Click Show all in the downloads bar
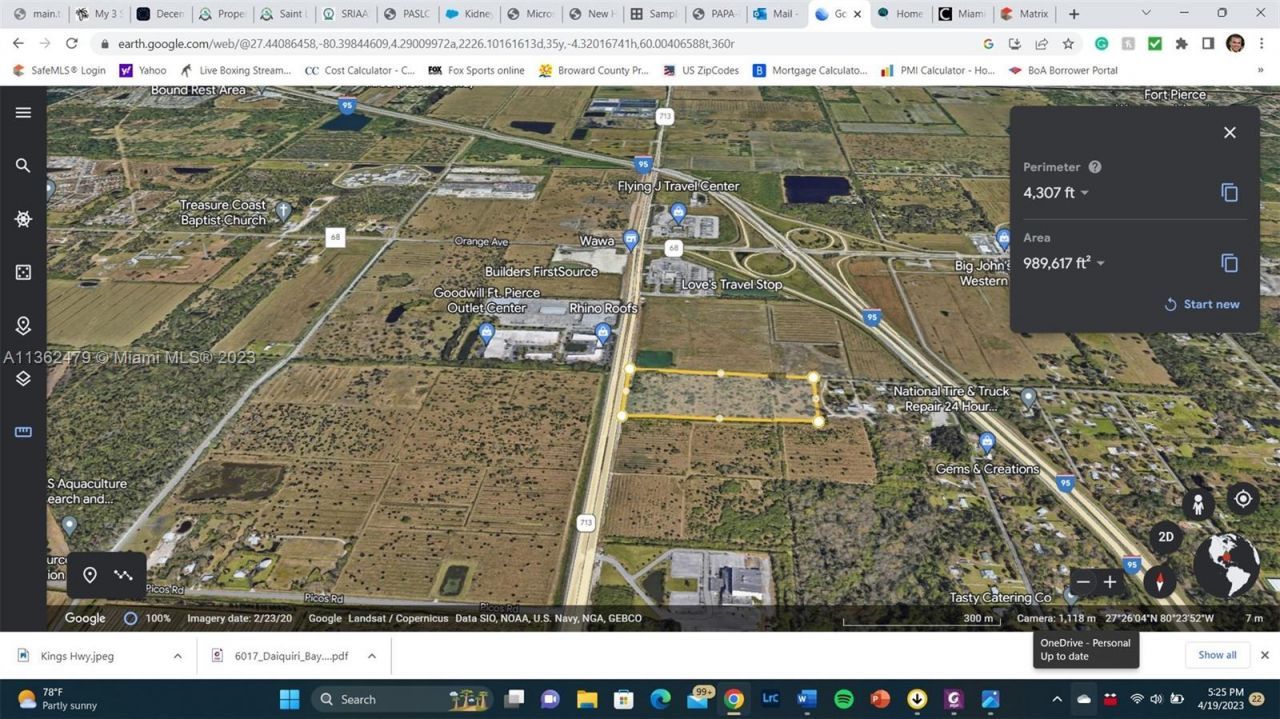The width and height of the screenshot is (1280, 719). (1217, 655)
